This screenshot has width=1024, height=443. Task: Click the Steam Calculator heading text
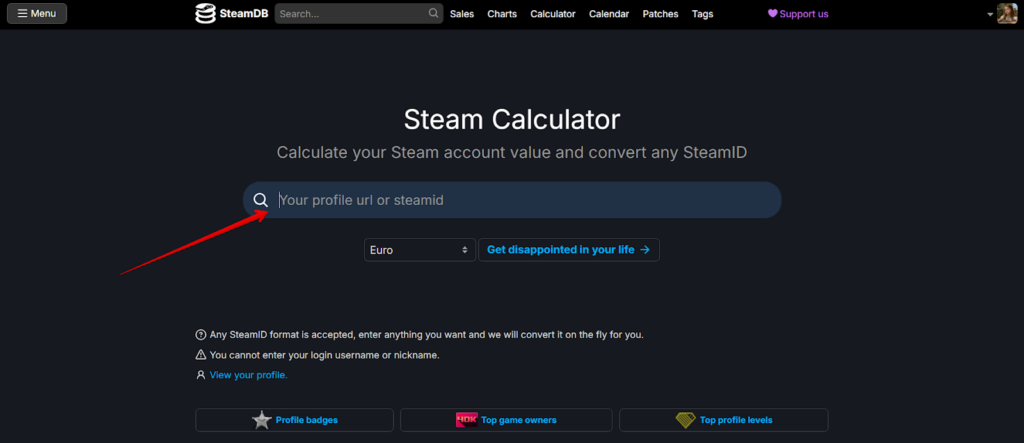point(512,120)
